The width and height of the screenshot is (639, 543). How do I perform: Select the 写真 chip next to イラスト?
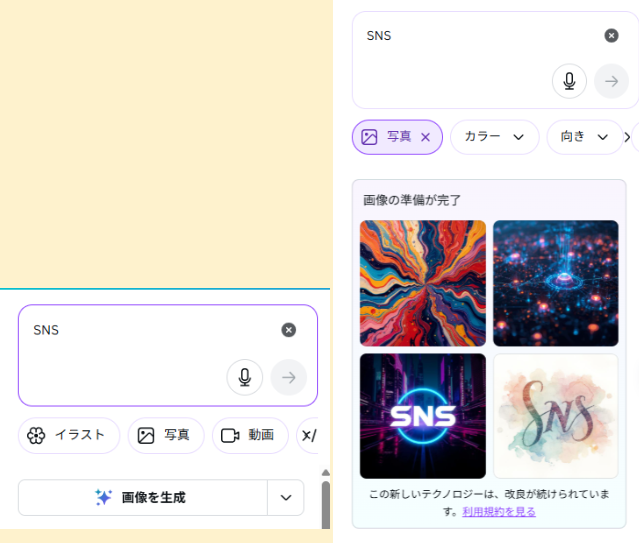click(x=165, y=435)
